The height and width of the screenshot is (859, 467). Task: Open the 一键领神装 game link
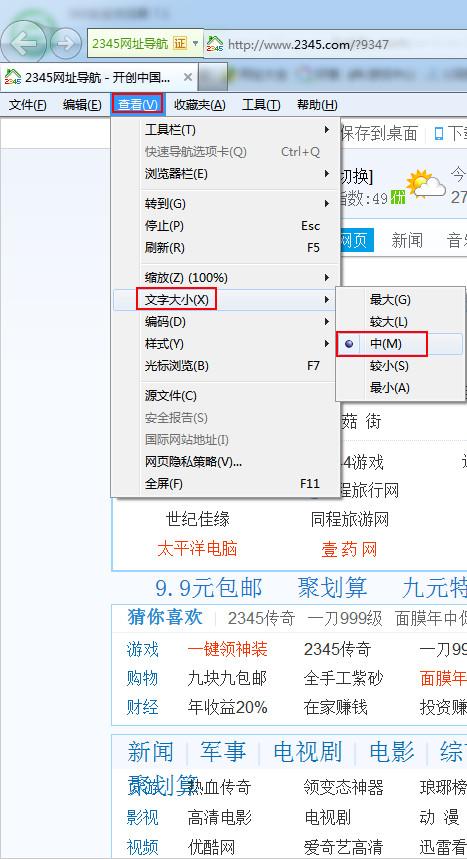(x=227, y=649)
